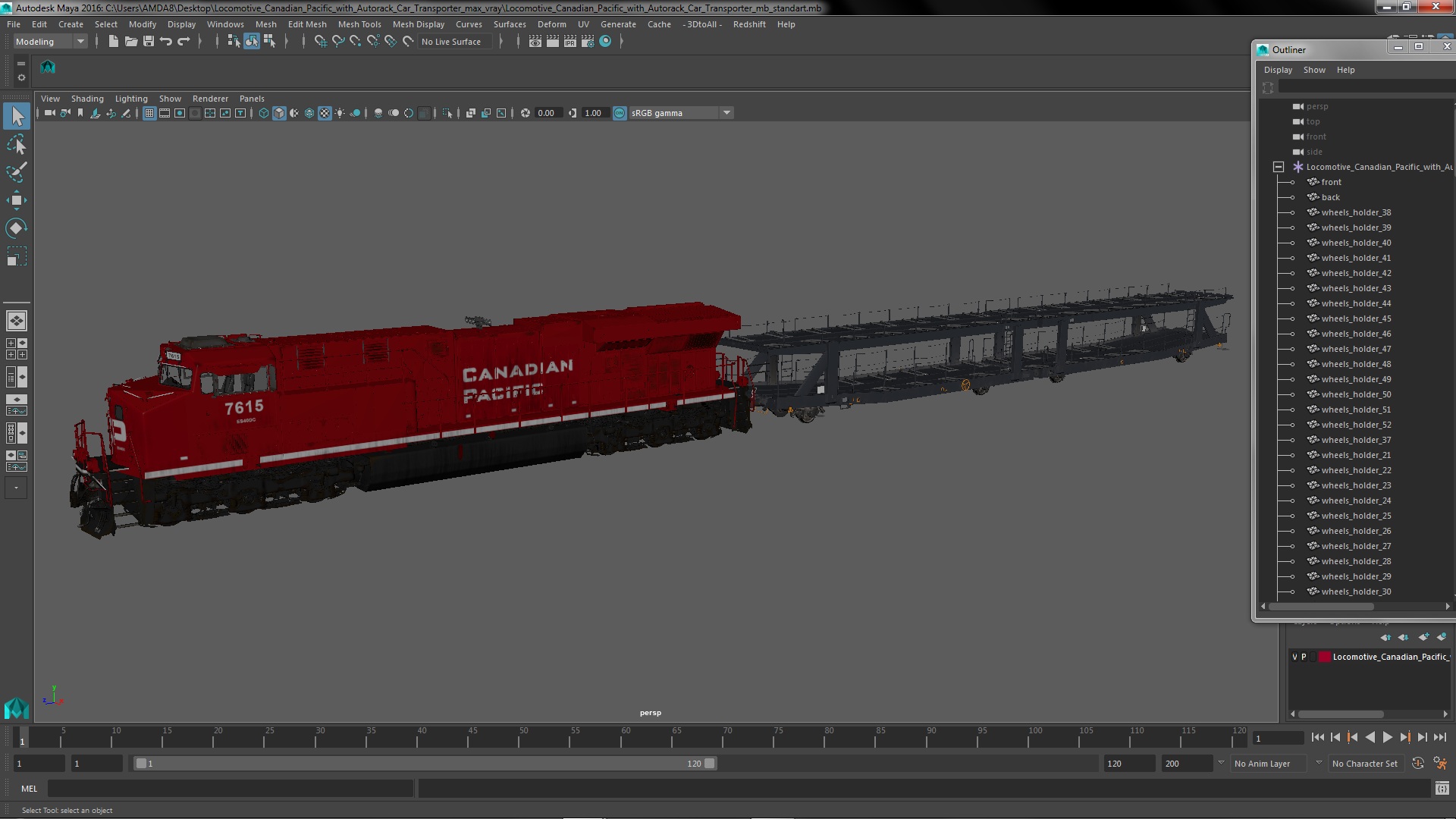The width and height of the screenshot is (1456, 819).
Task: Click the Open Scene folder icon
Action: pyautogui.click(x=130, y=42)
